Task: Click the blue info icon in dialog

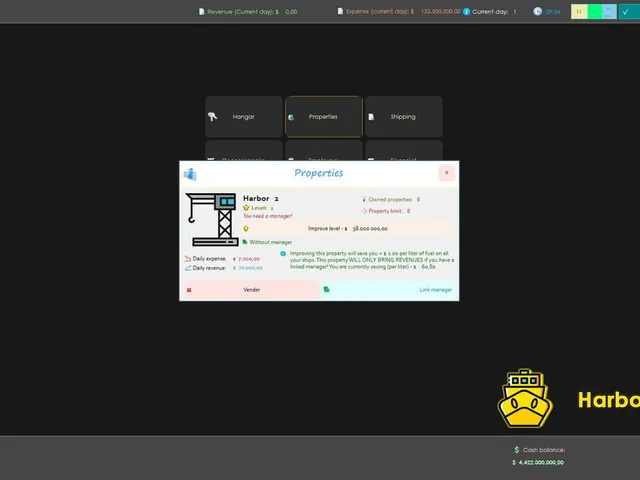Action: (x=283, y=254)
